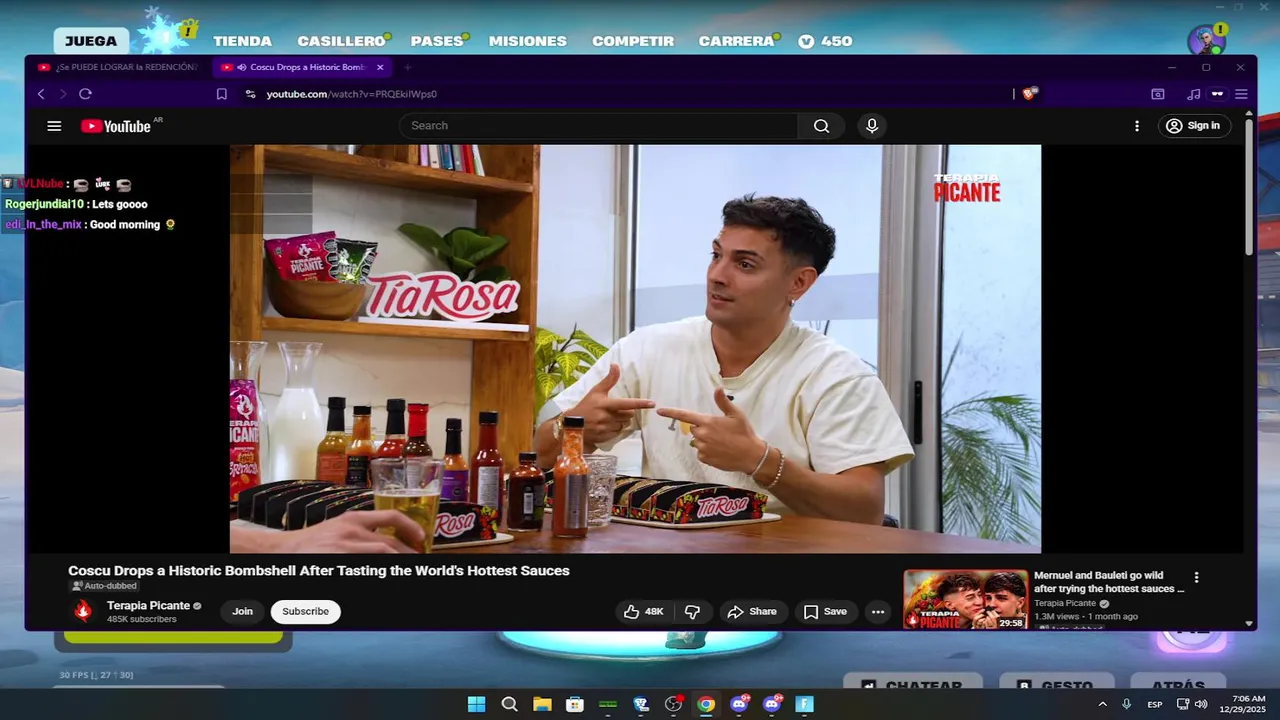Open volume control in system tray
Screen dimensions: 1280x720
(1201, 704)
